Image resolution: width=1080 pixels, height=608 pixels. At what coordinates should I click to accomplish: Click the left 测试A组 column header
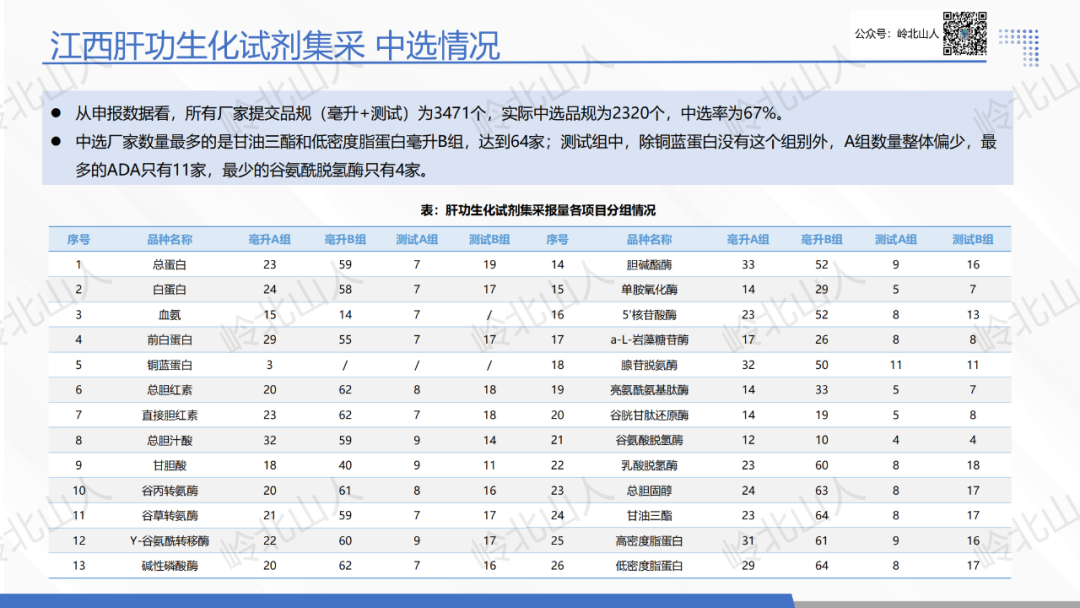click(417, 240)
